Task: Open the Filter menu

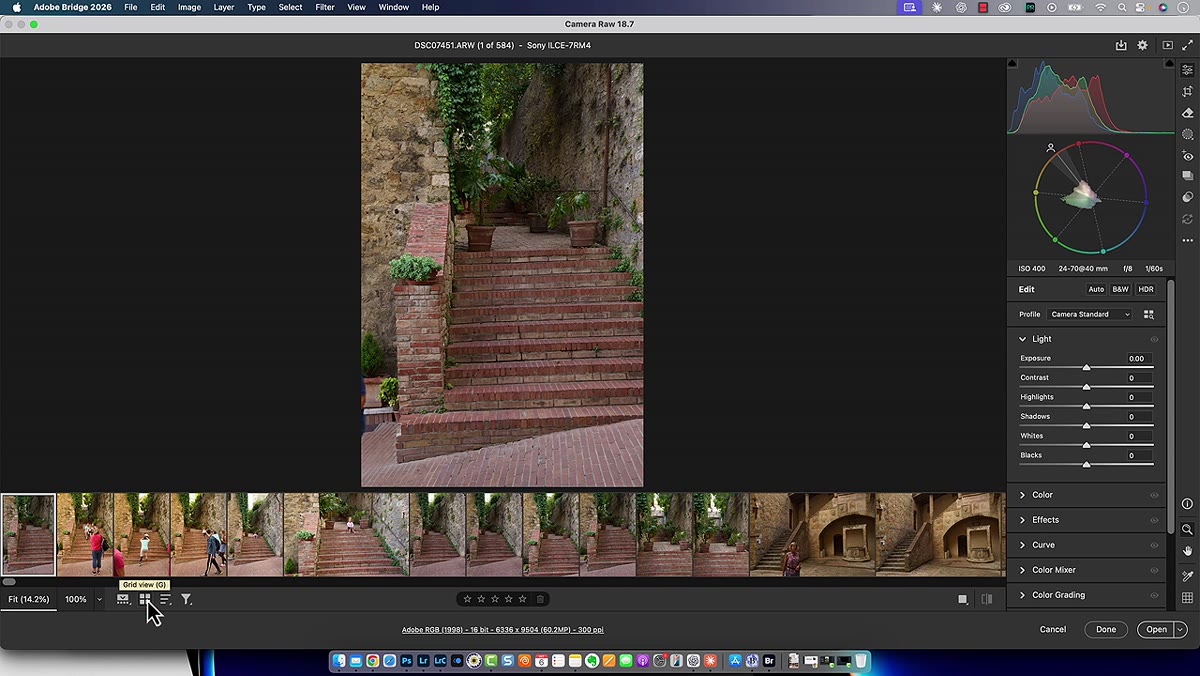Action: (x=325, y=7)
